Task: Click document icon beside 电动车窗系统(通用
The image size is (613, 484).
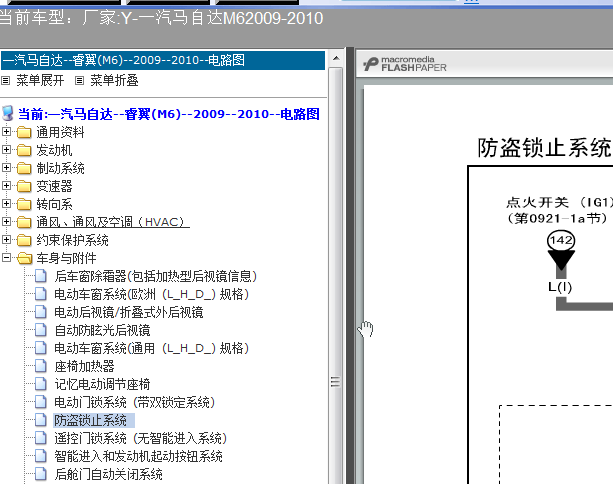Action: click(x=41, y=348)
